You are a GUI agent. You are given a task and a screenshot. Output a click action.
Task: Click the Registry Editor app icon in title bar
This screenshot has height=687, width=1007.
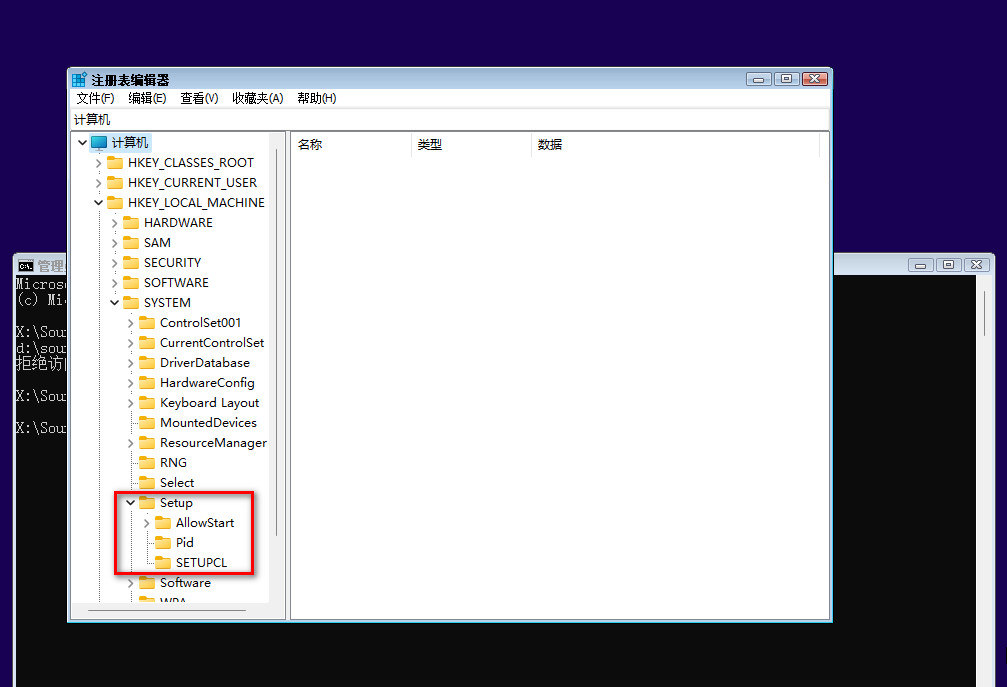click(79, 80)
